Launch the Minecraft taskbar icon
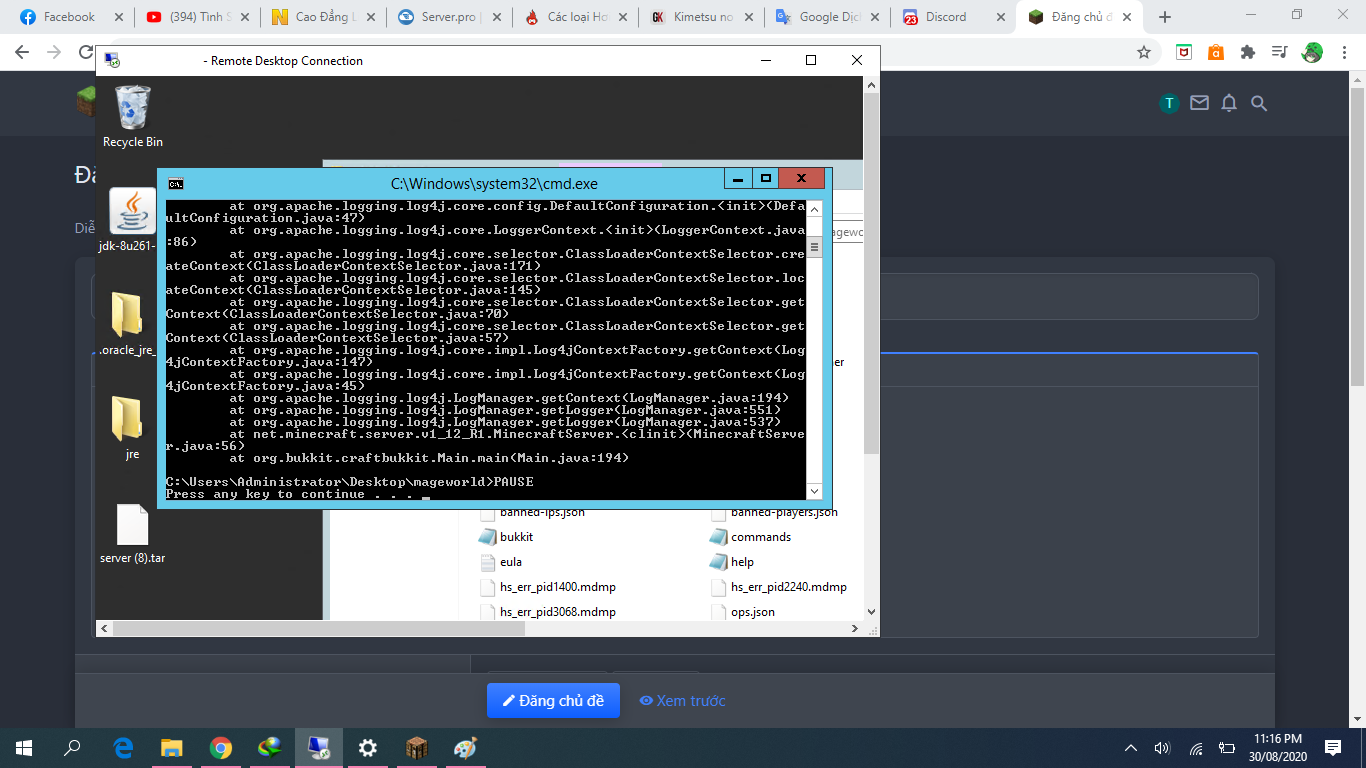Screen dimensions: 1366x768 pyautogui.click(x=417, y=748)
